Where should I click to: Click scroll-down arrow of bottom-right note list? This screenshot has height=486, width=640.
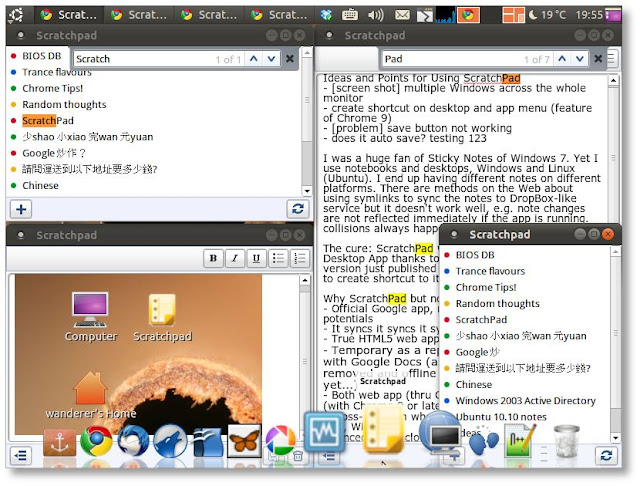click(x=616, y=438)
